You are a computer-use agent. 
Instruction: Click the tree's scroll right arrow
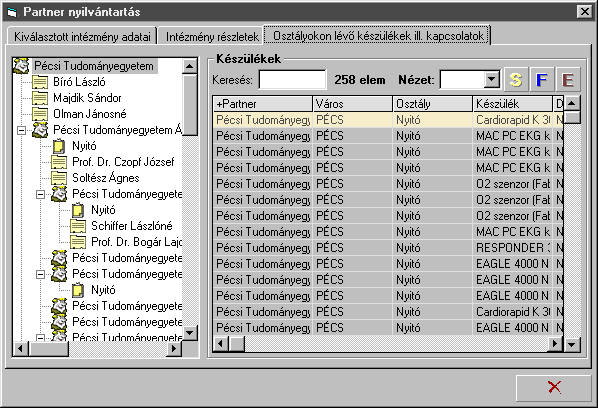coord(174,348)
